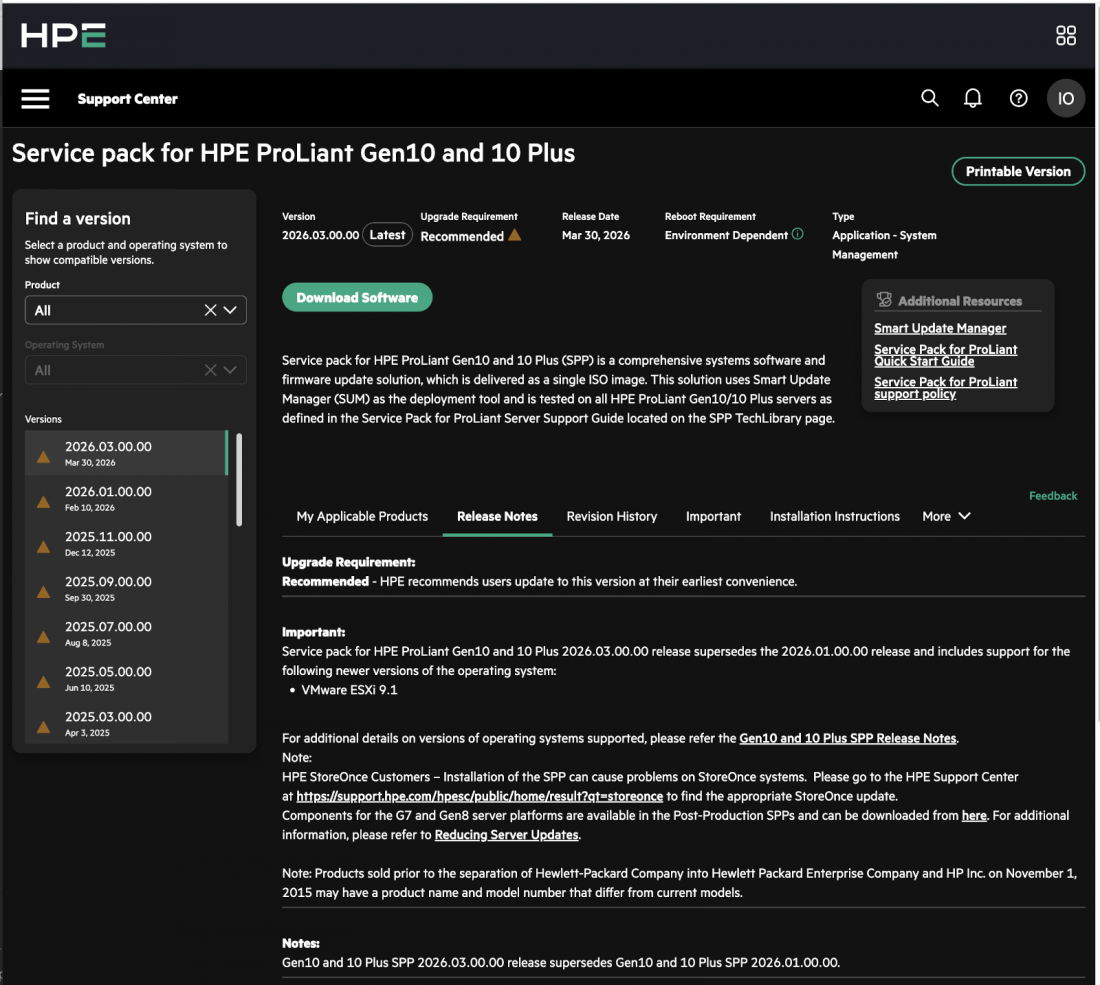Click the search magnifier icon
The height and width of the screenshot is (985, 1100).
coord(930,98)
